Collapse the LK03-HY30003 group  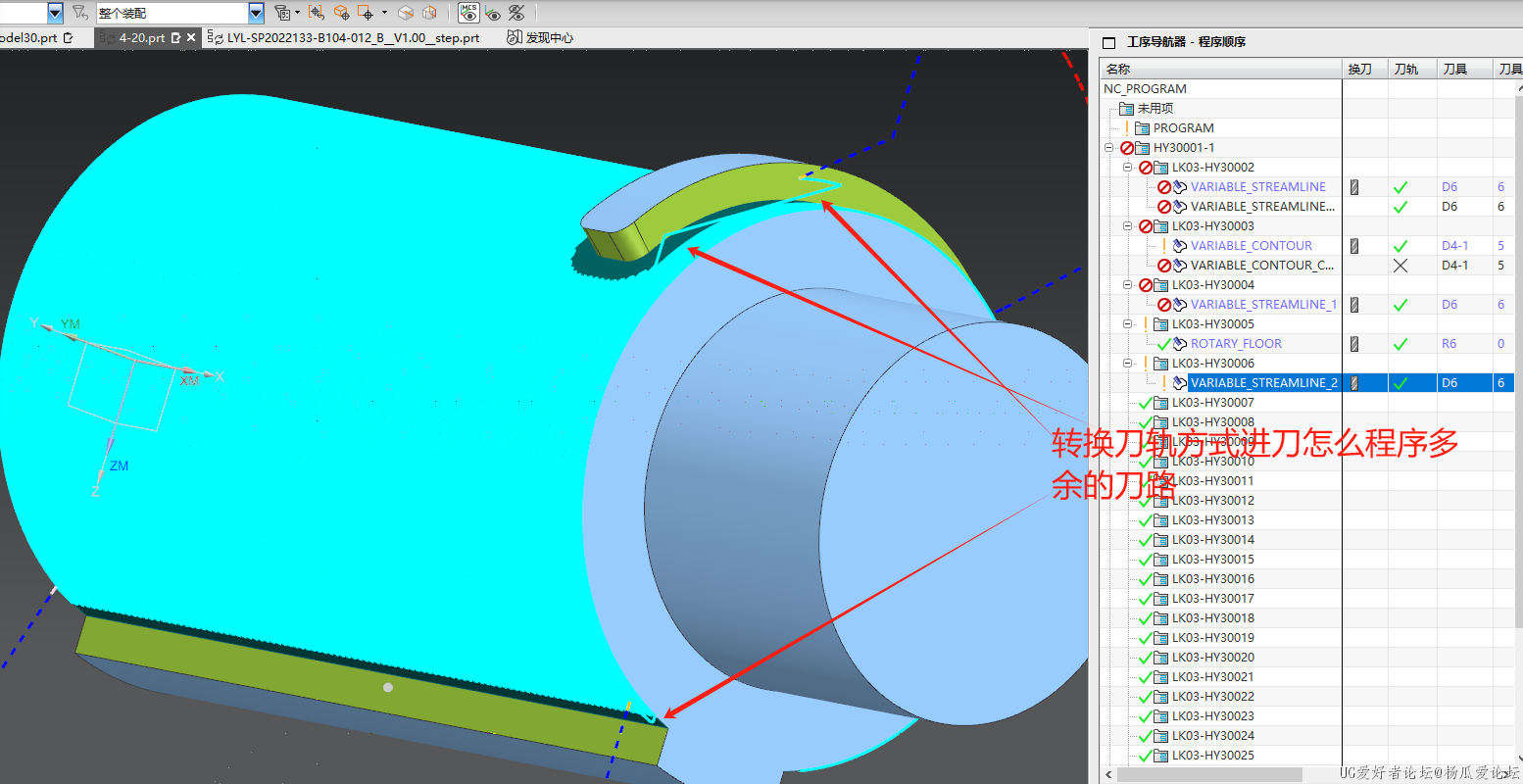(1128, 226)
